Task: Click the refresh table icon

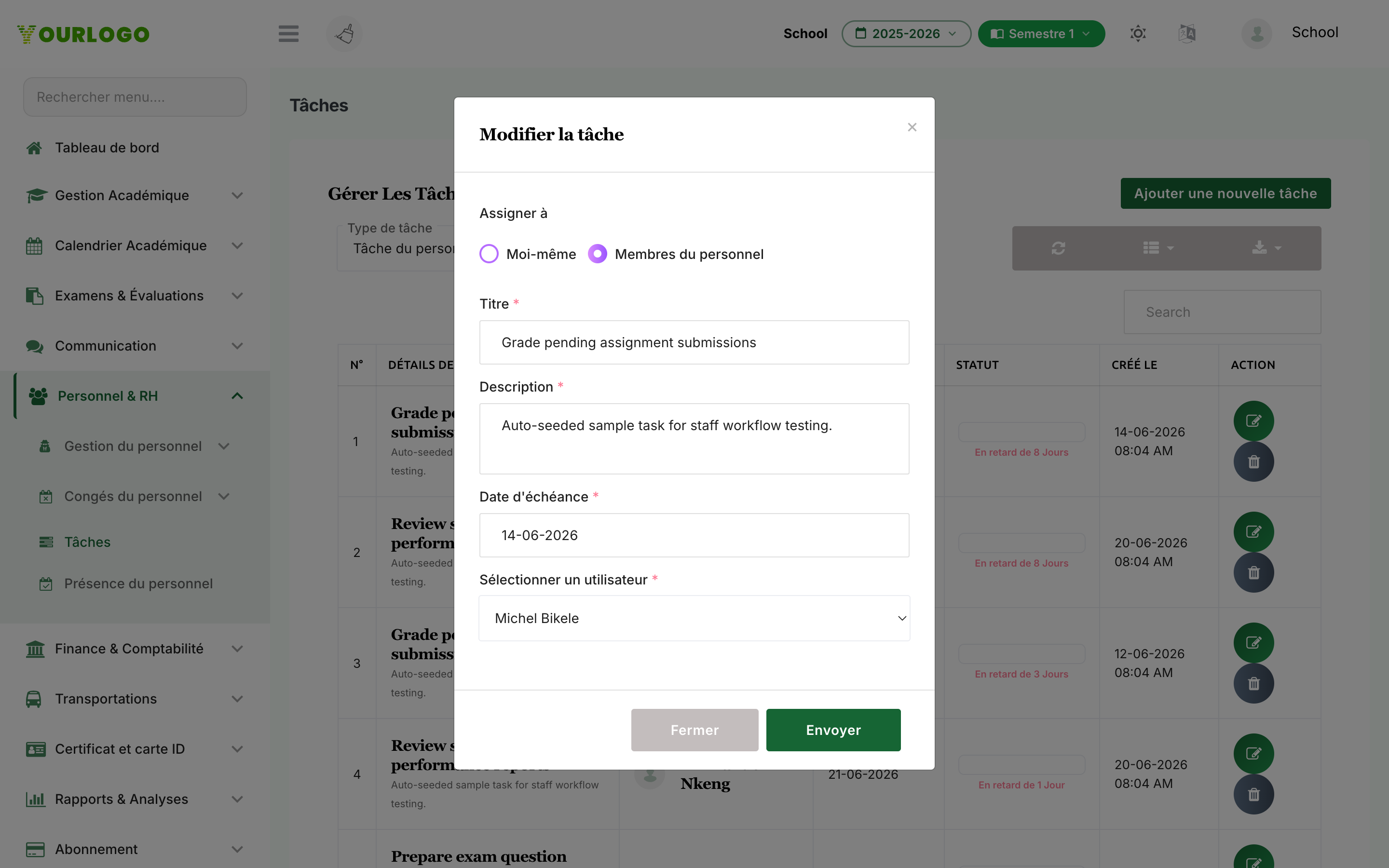Action: [1059, 248]
